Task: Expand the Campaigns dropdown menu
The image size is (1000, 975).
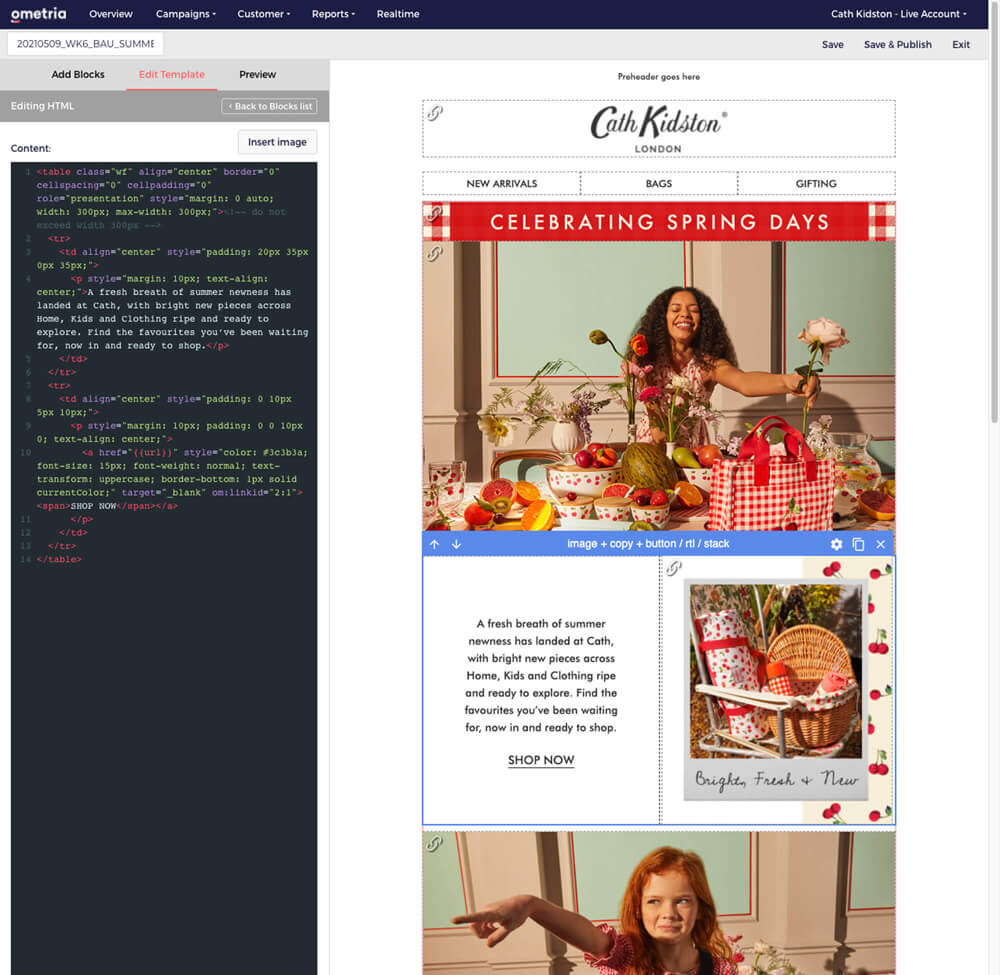Action: pyautogui.click(x=186, y=13)
